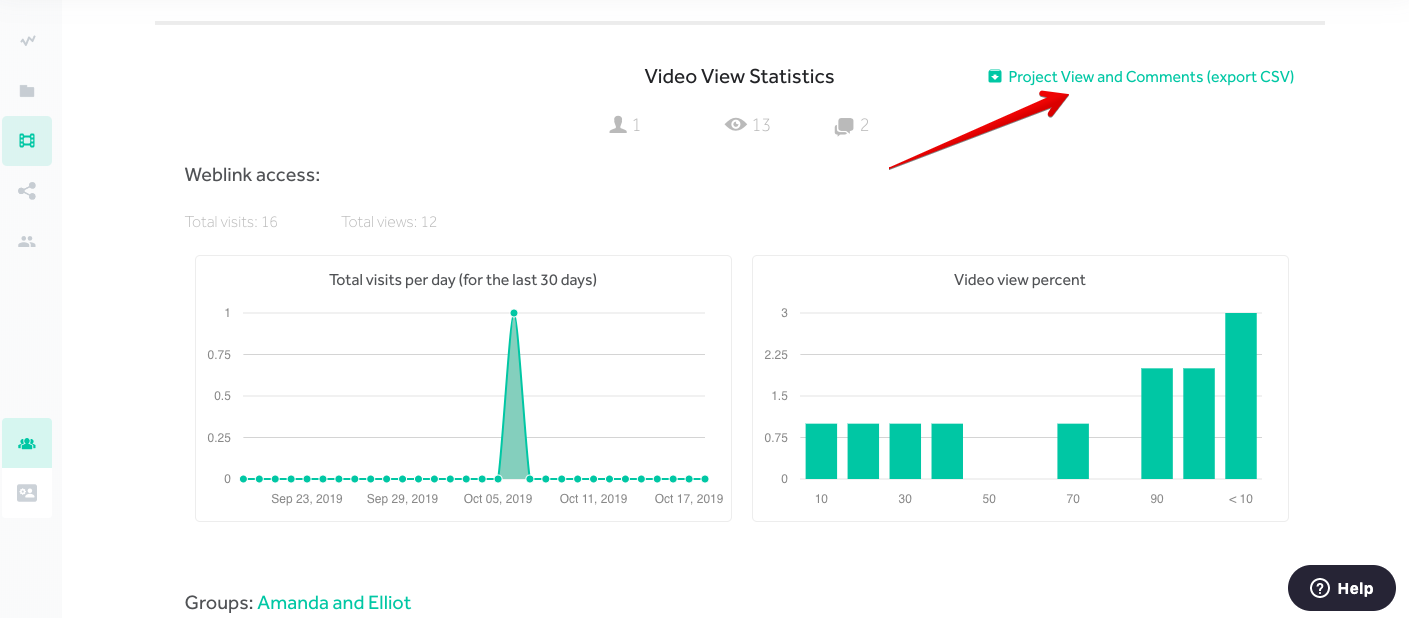Viewport: 1409px width, 618px height.
Task: Click the bar labeled 70 in view percent chart
Action: [x=1073, y=451]
